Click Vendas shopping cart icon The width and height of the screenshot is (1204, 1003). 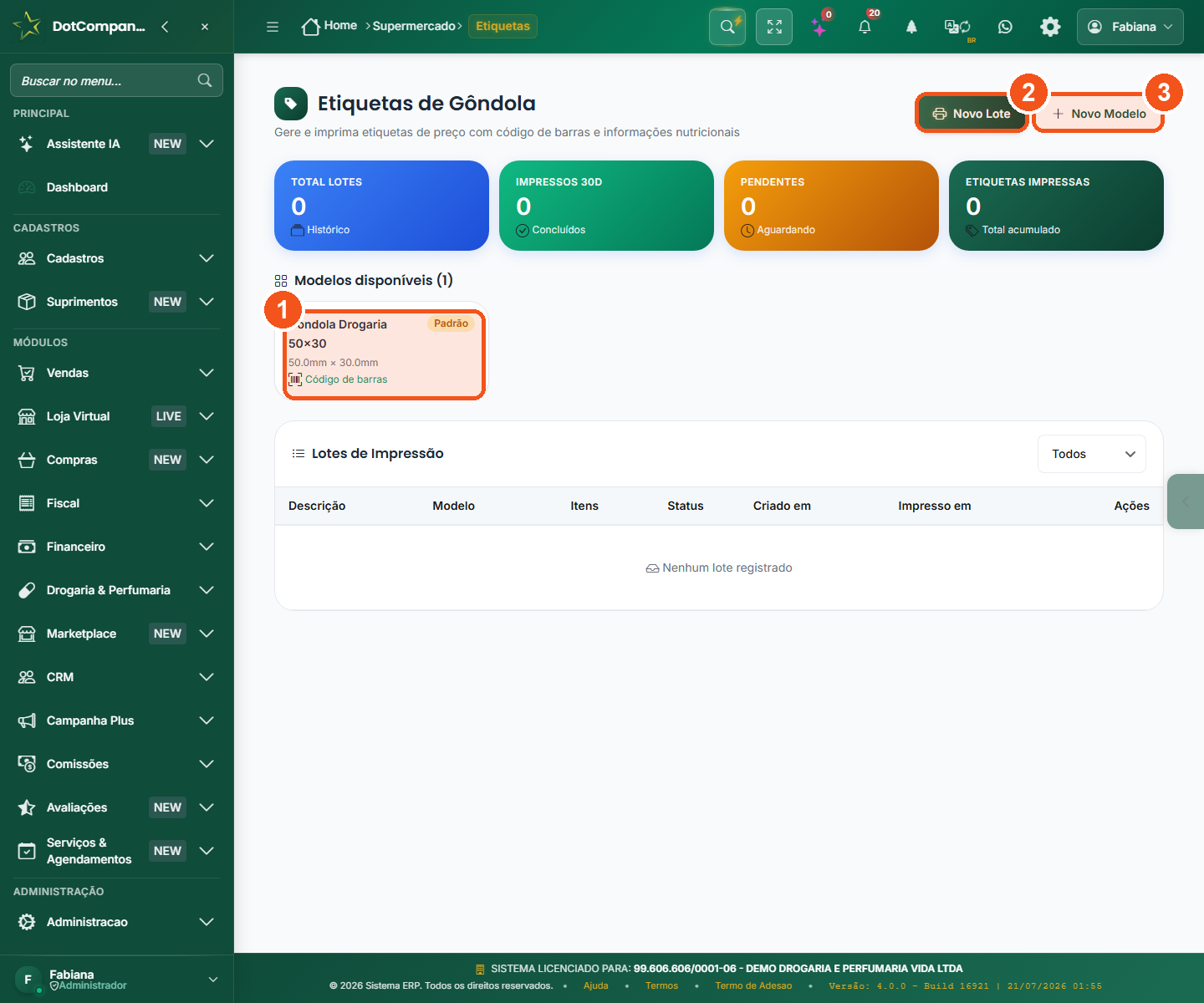(27, 373)
